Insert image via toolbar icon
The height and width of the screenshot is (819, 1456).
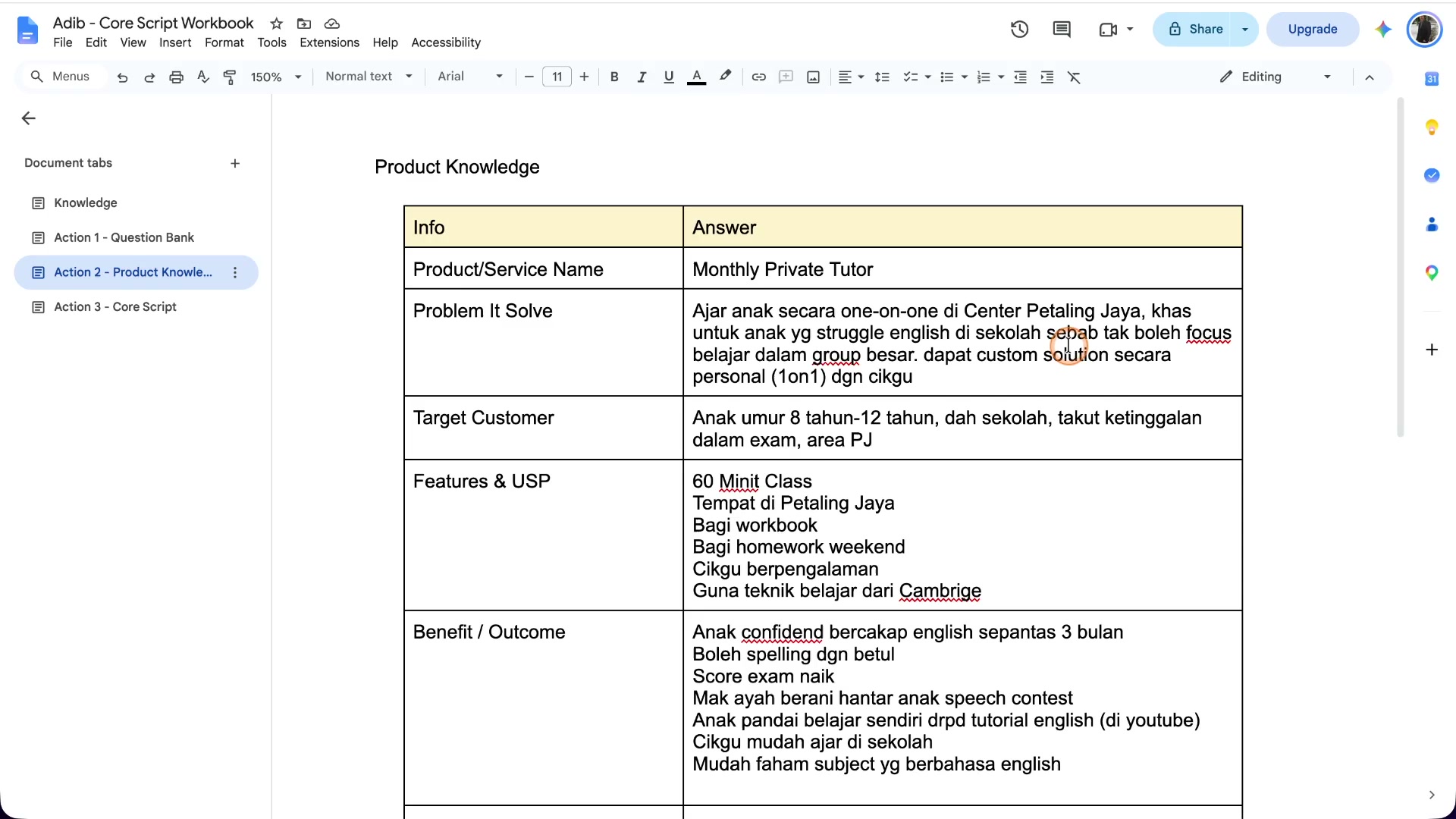(x=813, y=77)
